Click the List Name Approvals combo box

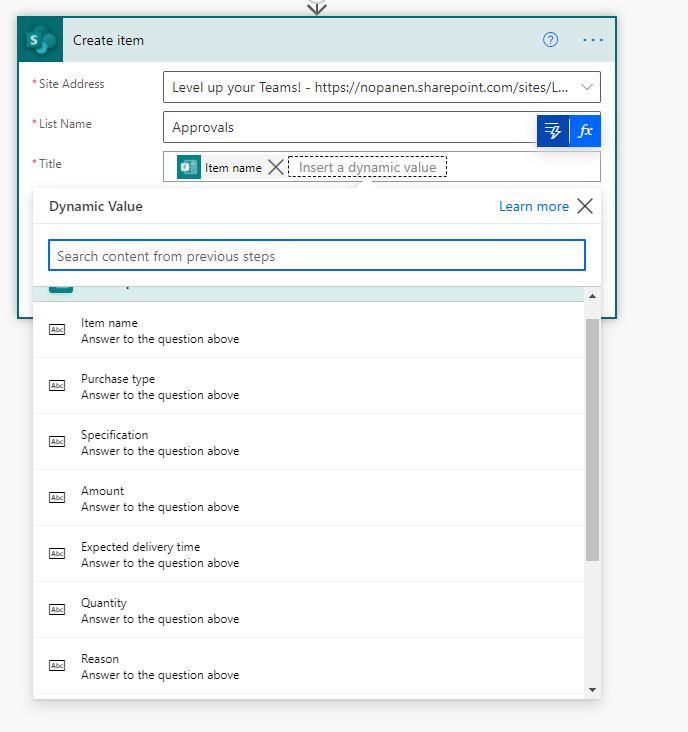[x=350, y=127]
